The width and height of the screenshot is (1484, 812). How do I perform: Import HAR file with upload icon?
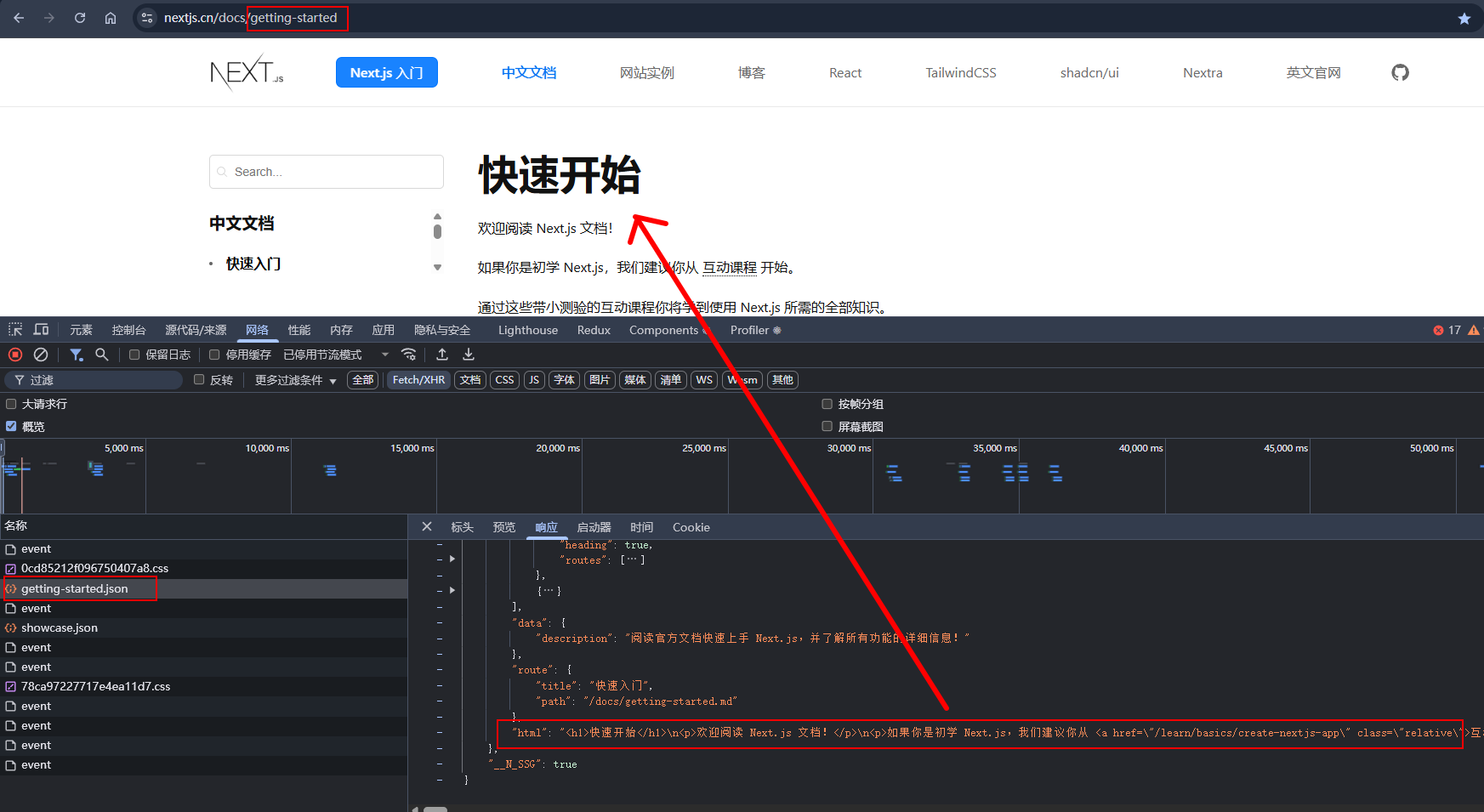(442, 355)
